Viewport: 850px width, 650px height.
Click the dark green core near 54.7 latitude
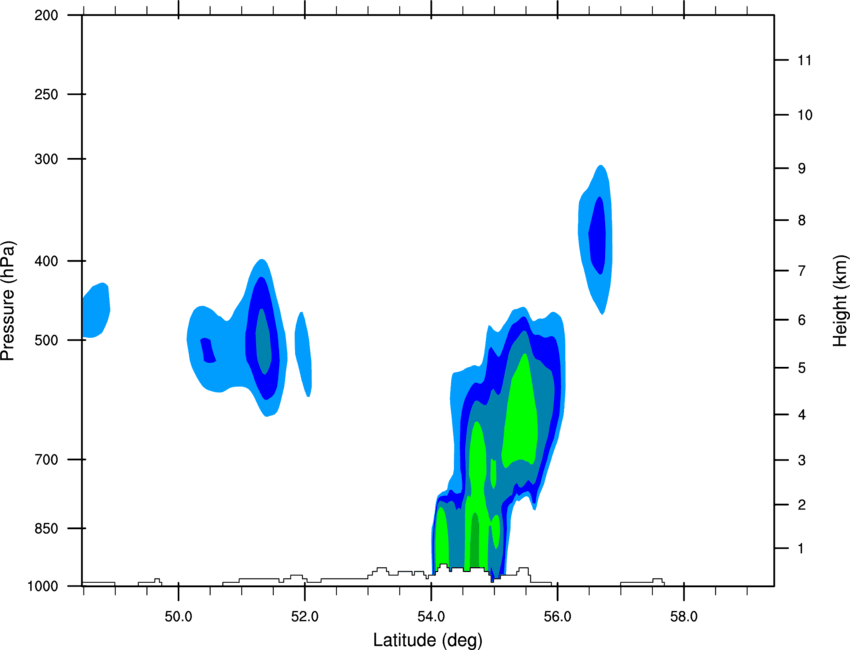coord(474,539)
